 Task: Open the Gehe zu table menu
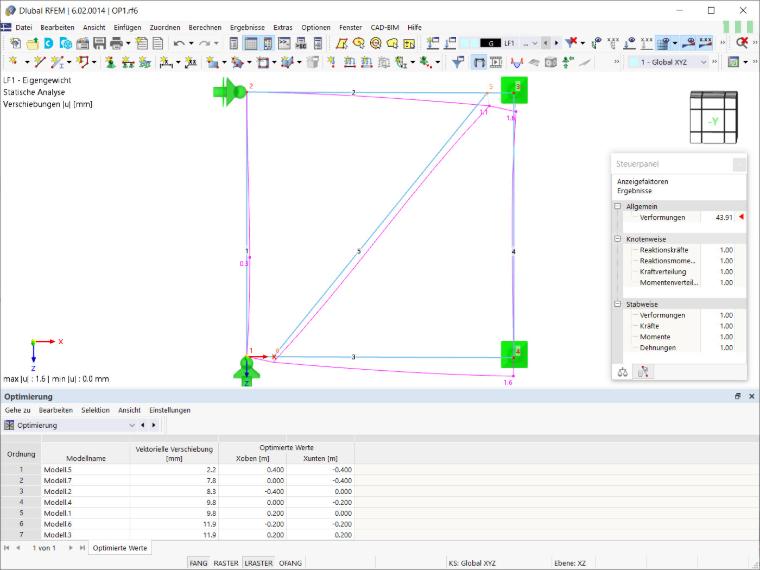click(17, 410)
